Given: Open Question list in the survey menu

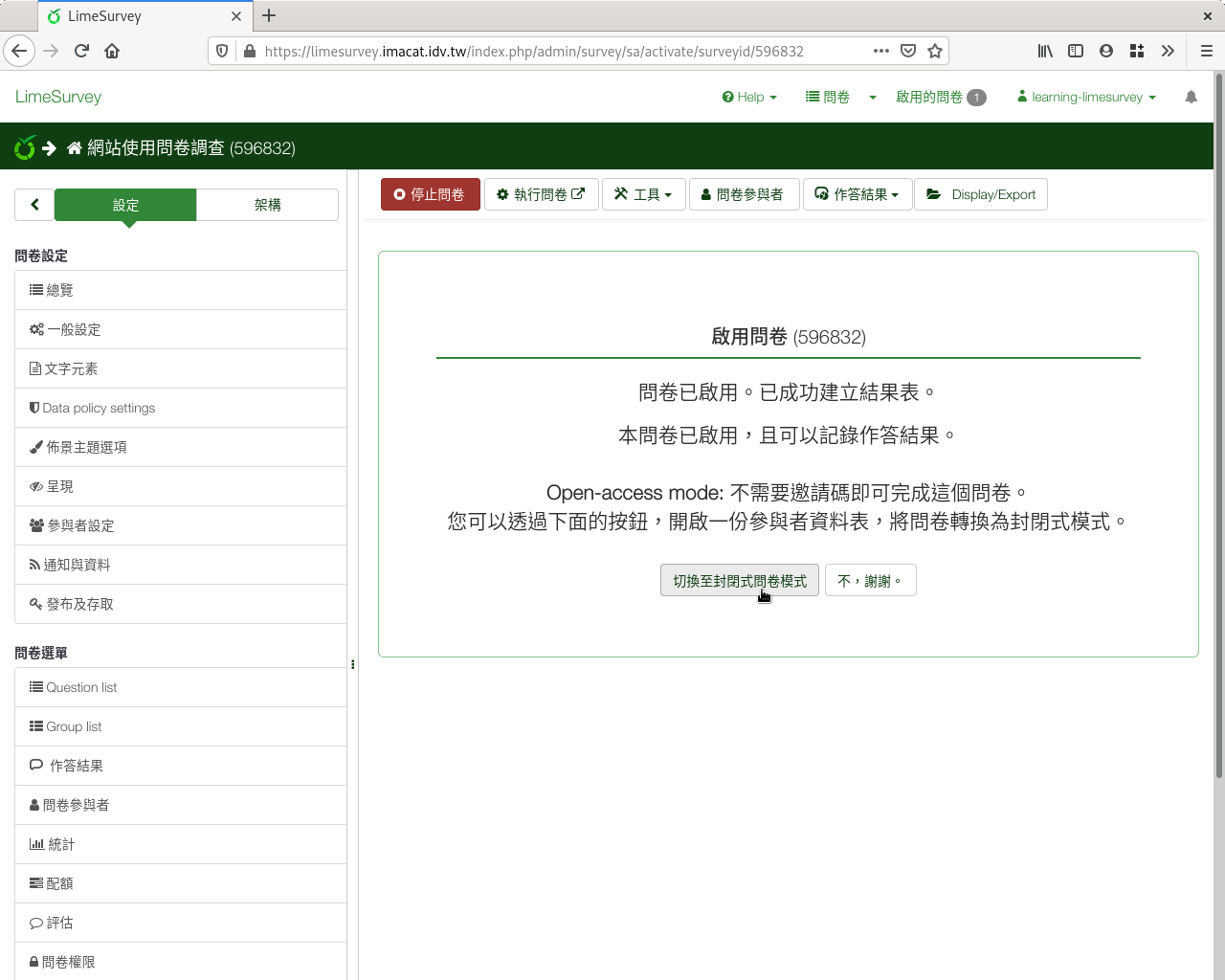Looking at the screenshot, I should pos(181,687).
